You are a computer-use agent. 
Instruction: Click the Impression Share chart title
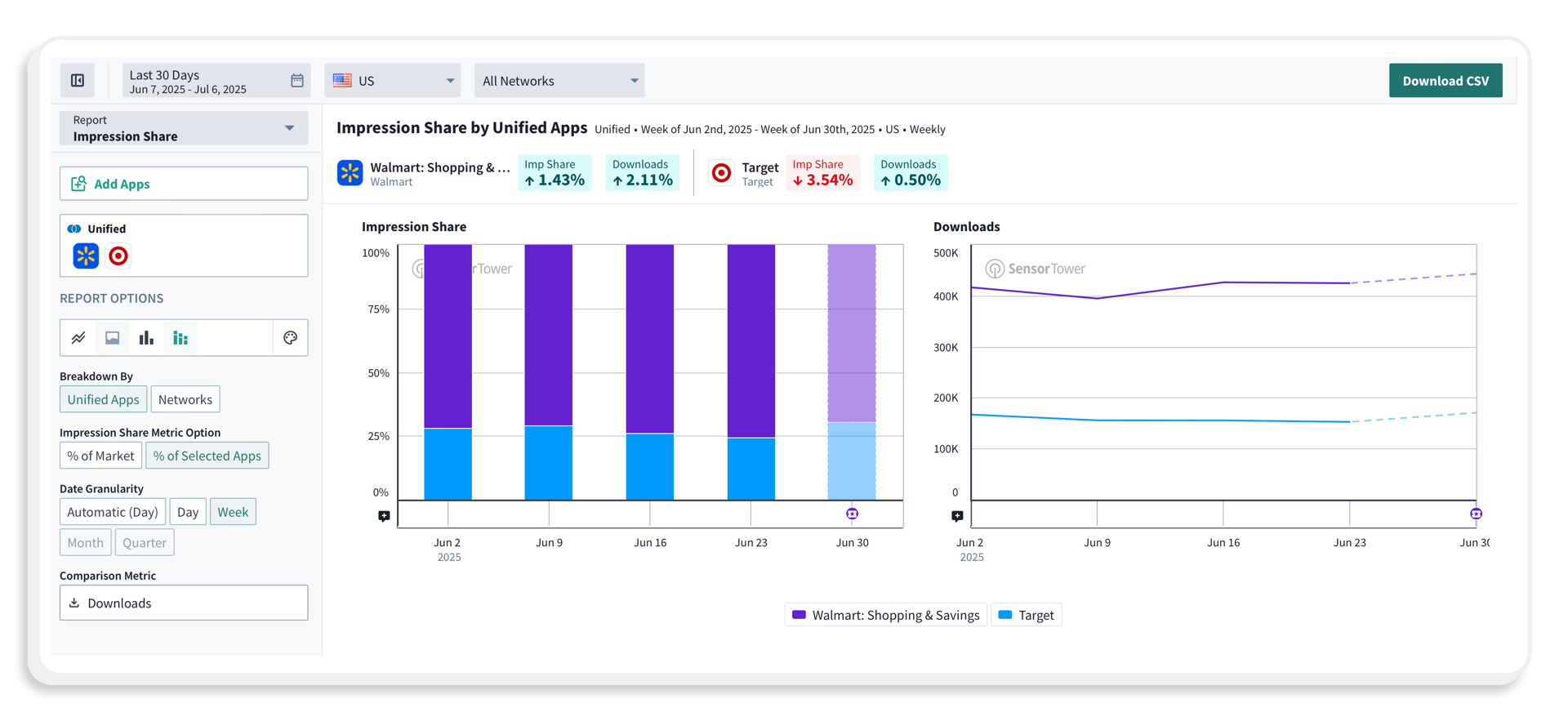coord(414,226)
